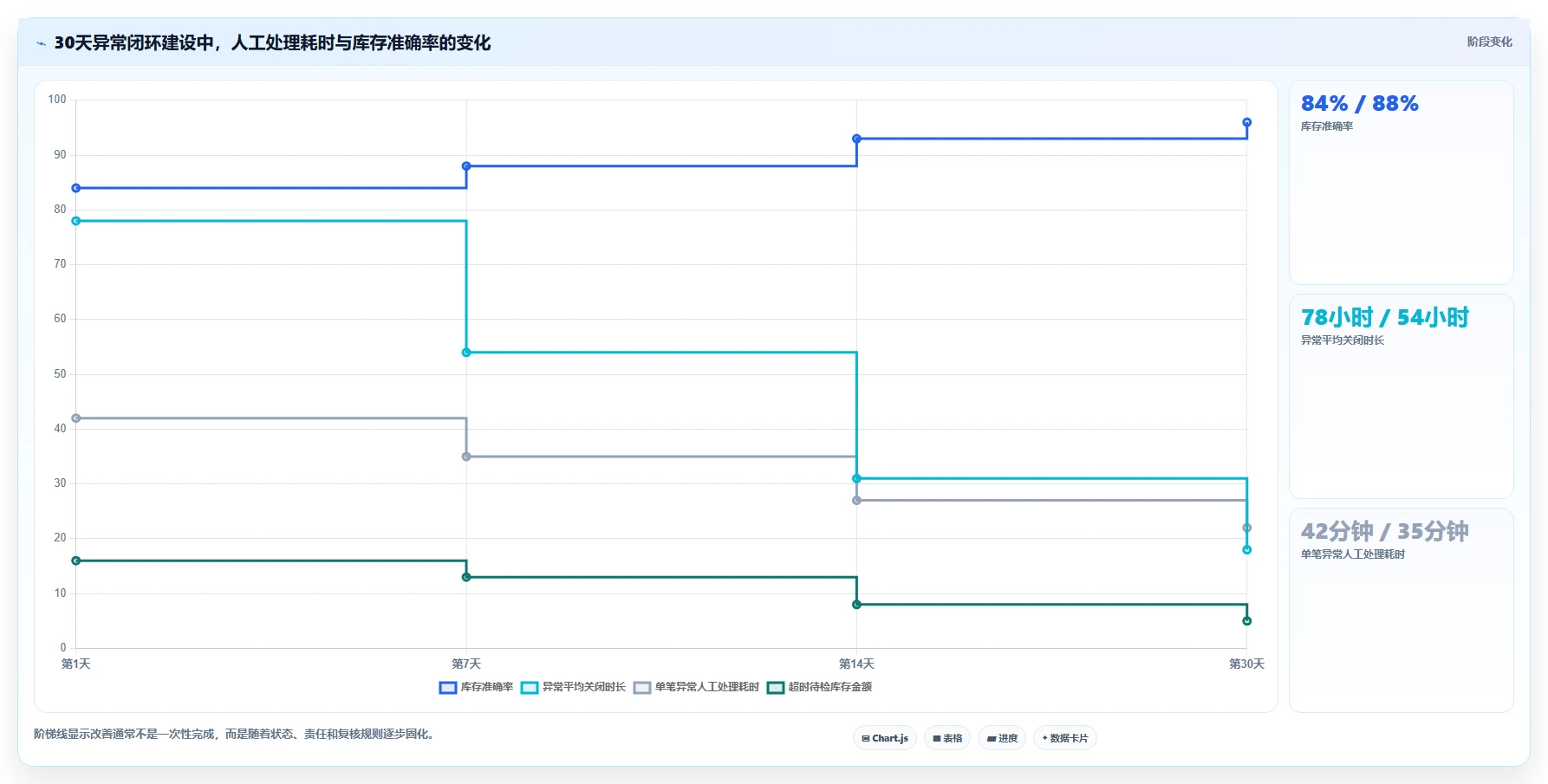This screenshot has width=1548, height=784.
Task: Select the cyan data point at 第30天 (18)
Action: [x=1247, y=550]
